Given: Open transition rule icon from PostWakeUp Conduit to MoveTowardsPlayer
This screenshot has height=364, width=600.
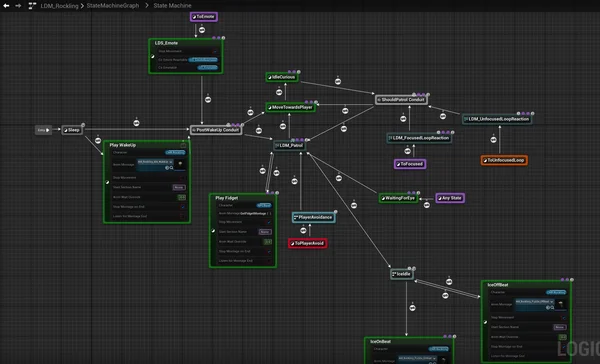Looking at the screenshot, I should [x=250, y=112].
